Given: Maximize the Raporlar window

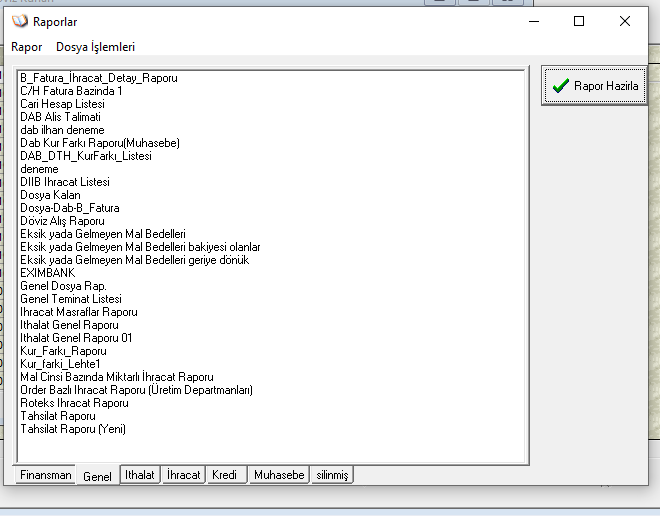Looking at the screenshot, I should pyautogui.click(x=579, y=21).
